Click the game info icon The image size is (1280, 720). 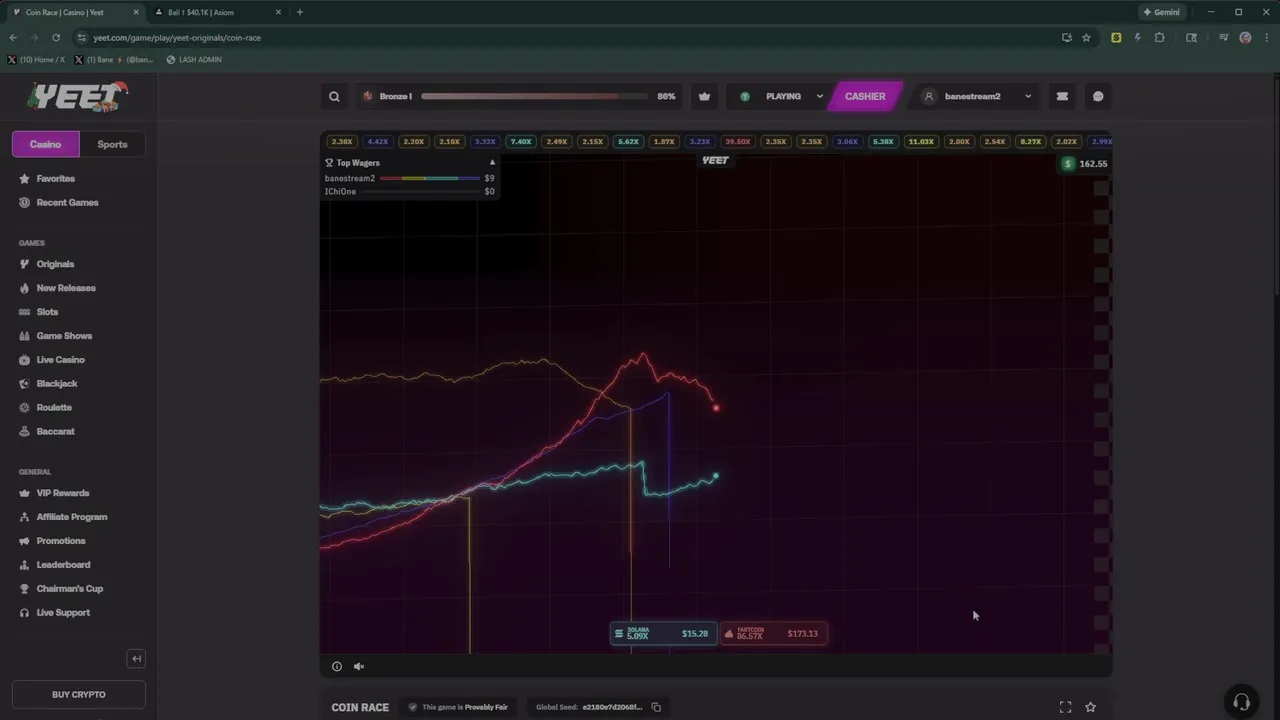[x=337, y=666]
